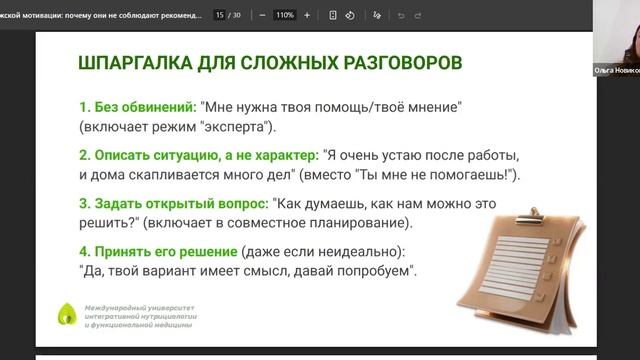Click the text '(включает режим "эксперта")'
640x360 pixels.
tap(178, 127)
